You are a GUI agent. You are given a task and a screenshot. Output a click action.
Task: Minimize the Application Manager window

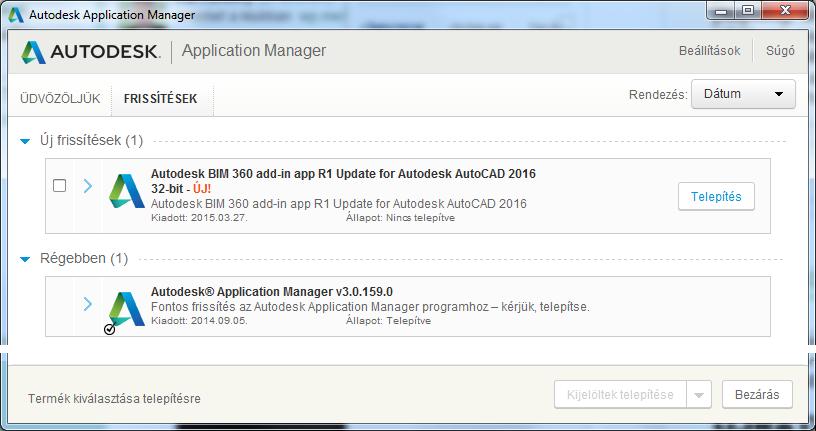coord(721,10)
